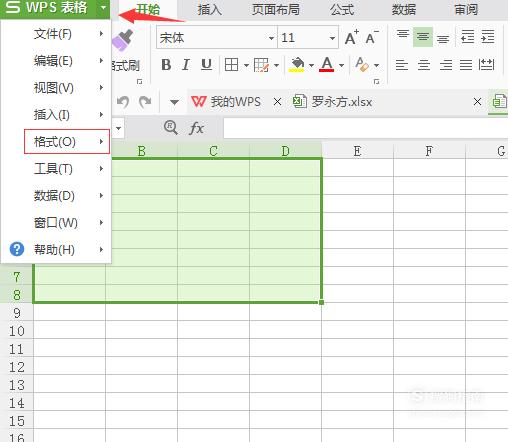Open the 视图(V) submenu
The width and height of the screenshot is (508, 442).
coord(56,88)
